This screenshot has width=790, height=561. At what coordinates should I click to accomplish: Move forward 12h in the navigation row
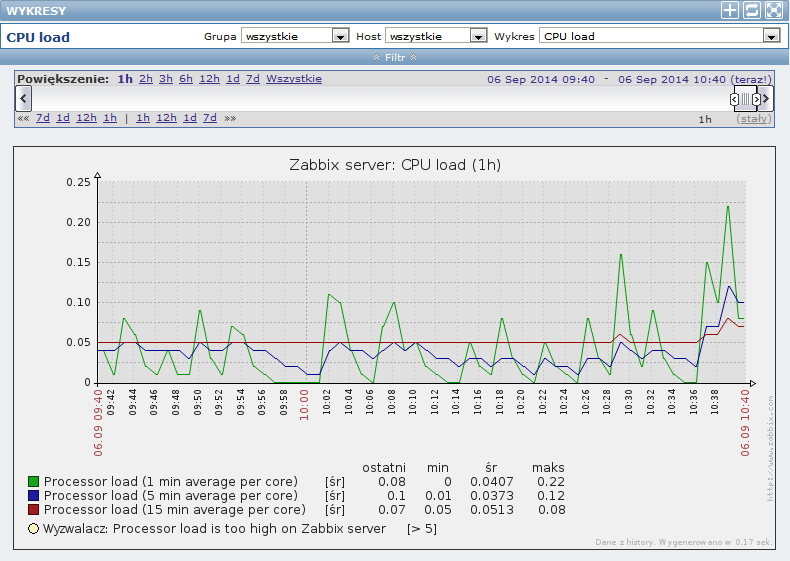pos(166,118)
